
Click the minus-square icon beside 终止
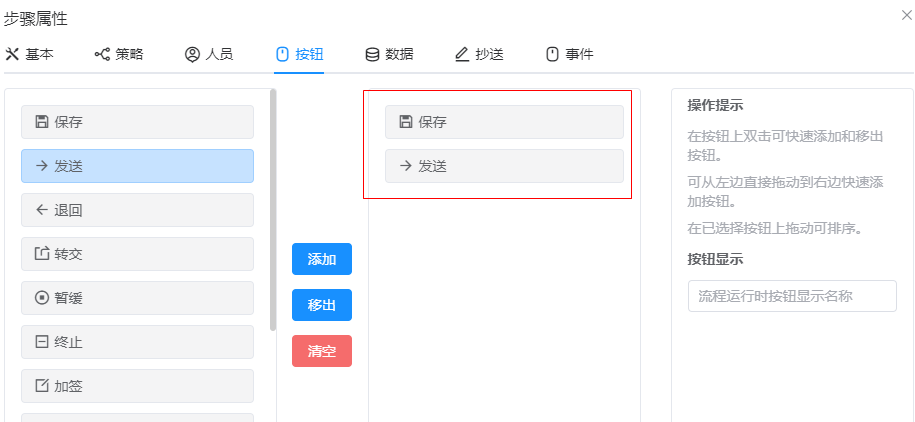42,342
